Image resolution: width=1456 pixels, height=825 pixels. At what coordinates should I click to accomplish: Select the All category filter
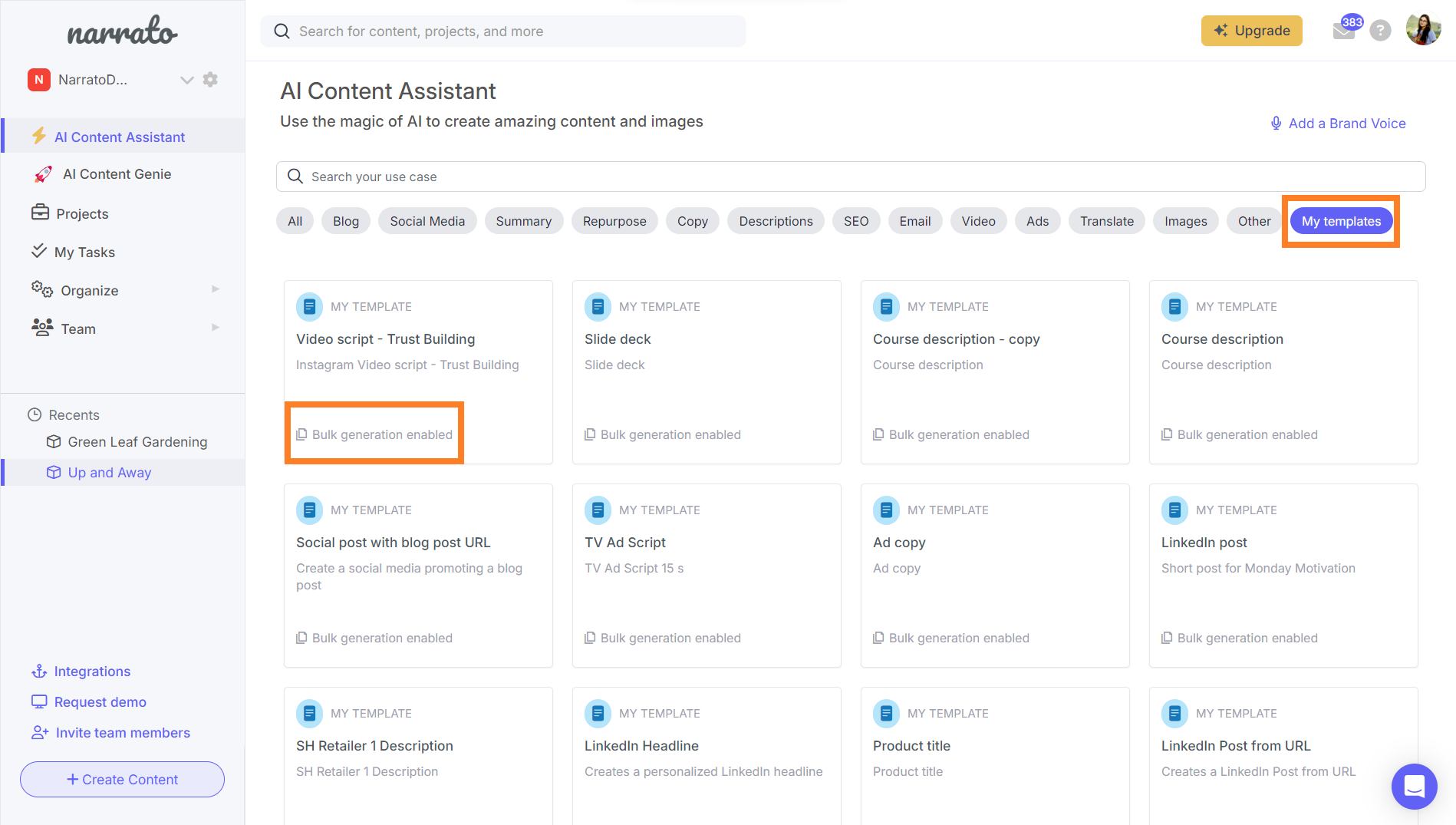[x=295, y=221]
